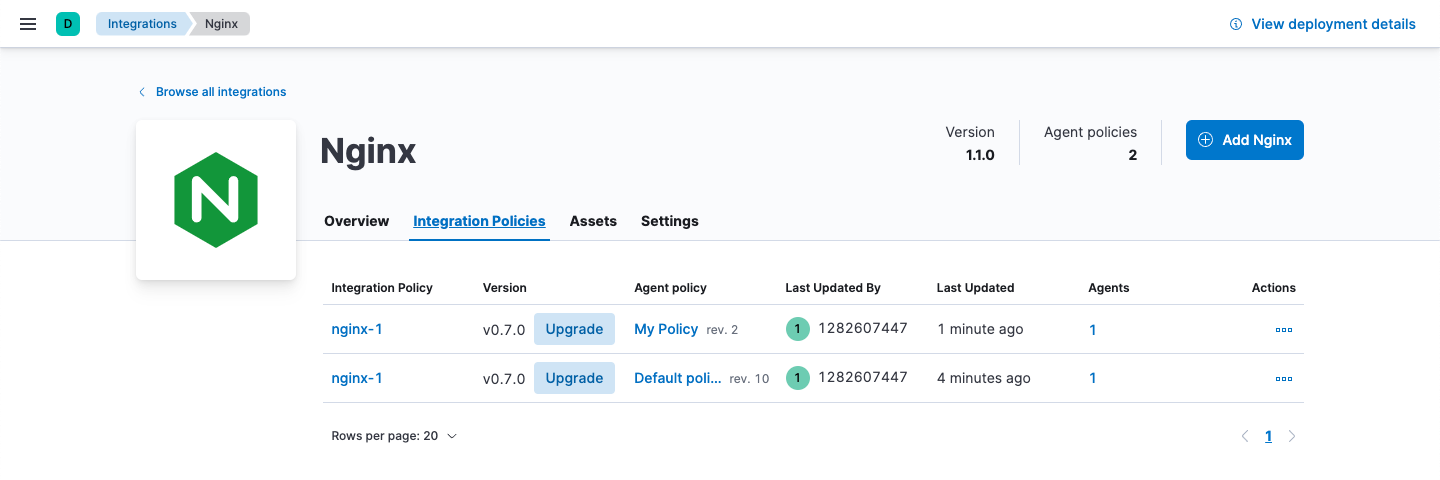Expand the Rows per page dropdown
This screenshot has height=480, width=1440.
394,436
